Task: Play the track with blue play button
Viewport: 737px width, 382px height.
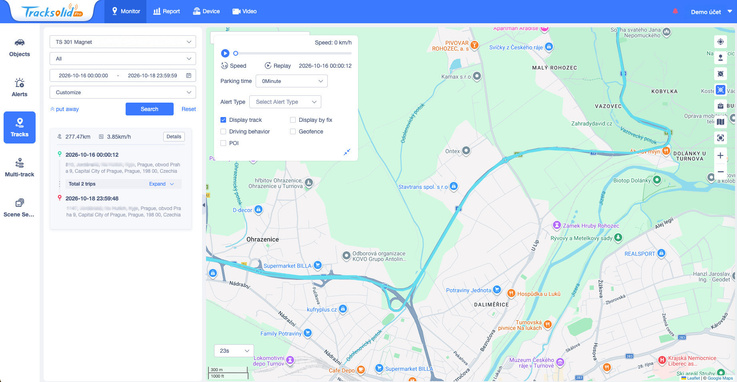Action: [x=225, y=54]
